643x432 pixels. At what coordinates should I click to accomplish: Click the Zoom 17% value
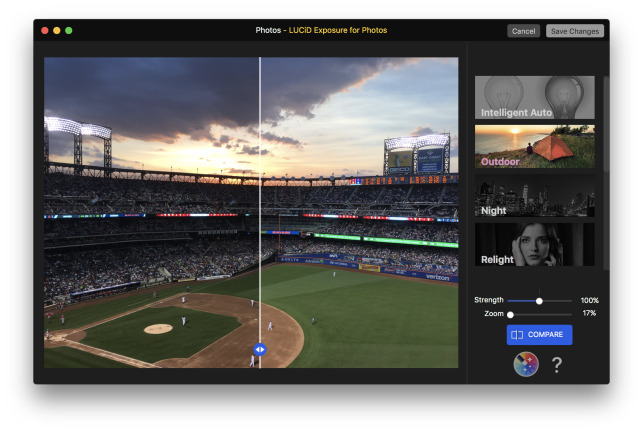click(x=590, y=314)
